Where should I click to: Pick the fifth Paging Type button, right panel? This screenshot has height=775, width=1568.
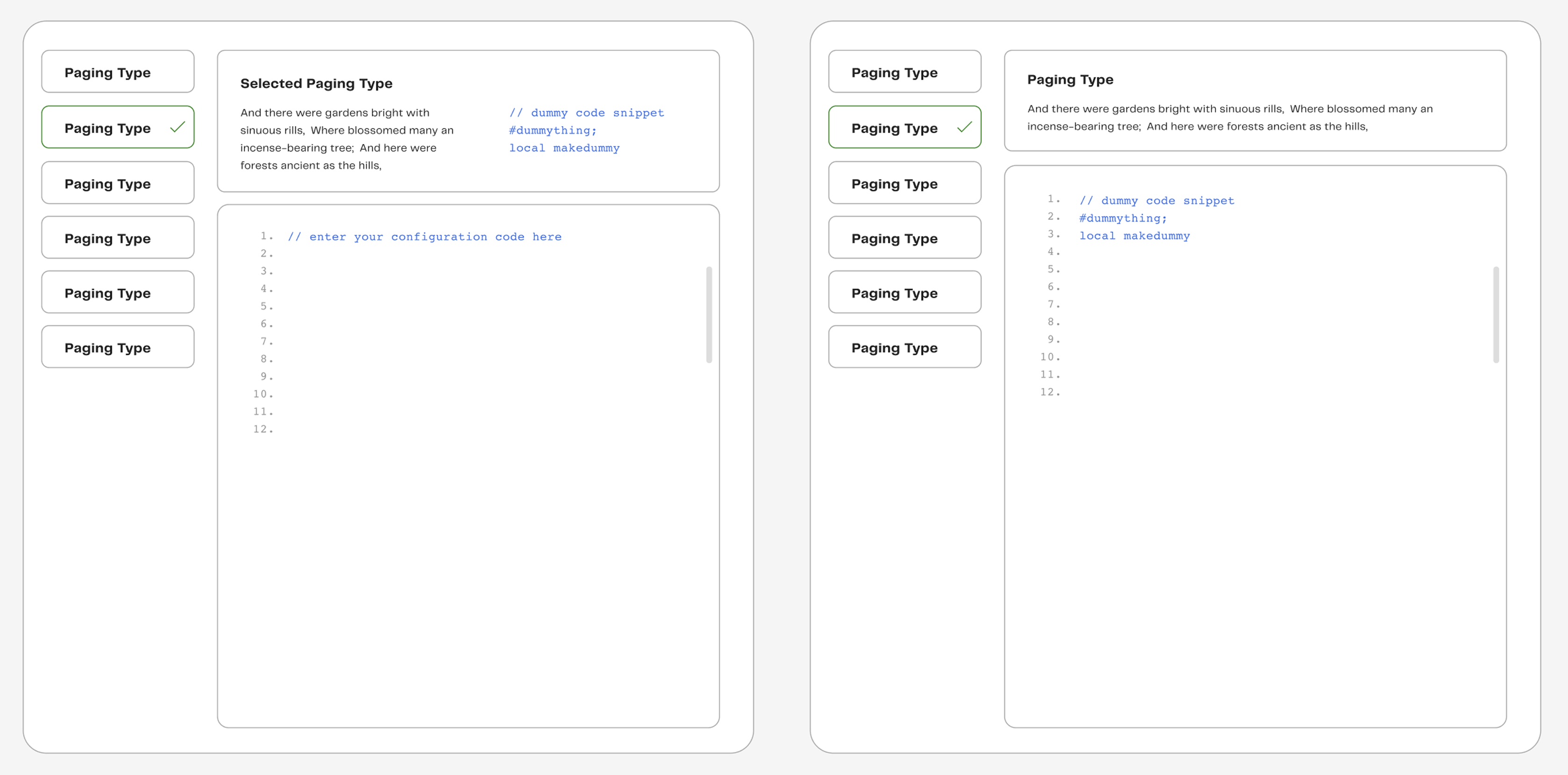pos(905,292)
